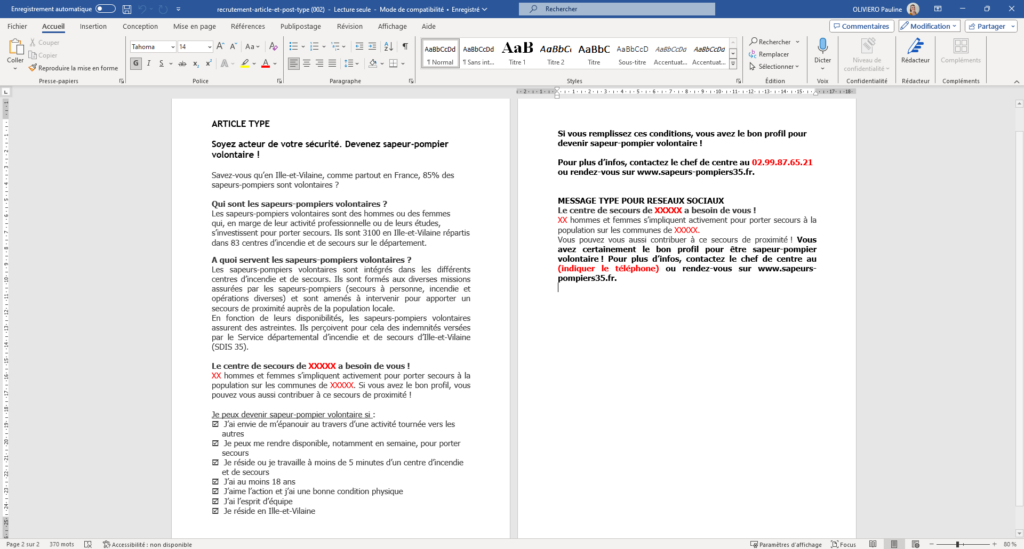Apply the Sous-titre style
The width and height of the screenshot is (1024, 549).
click(x=632, y=54)
